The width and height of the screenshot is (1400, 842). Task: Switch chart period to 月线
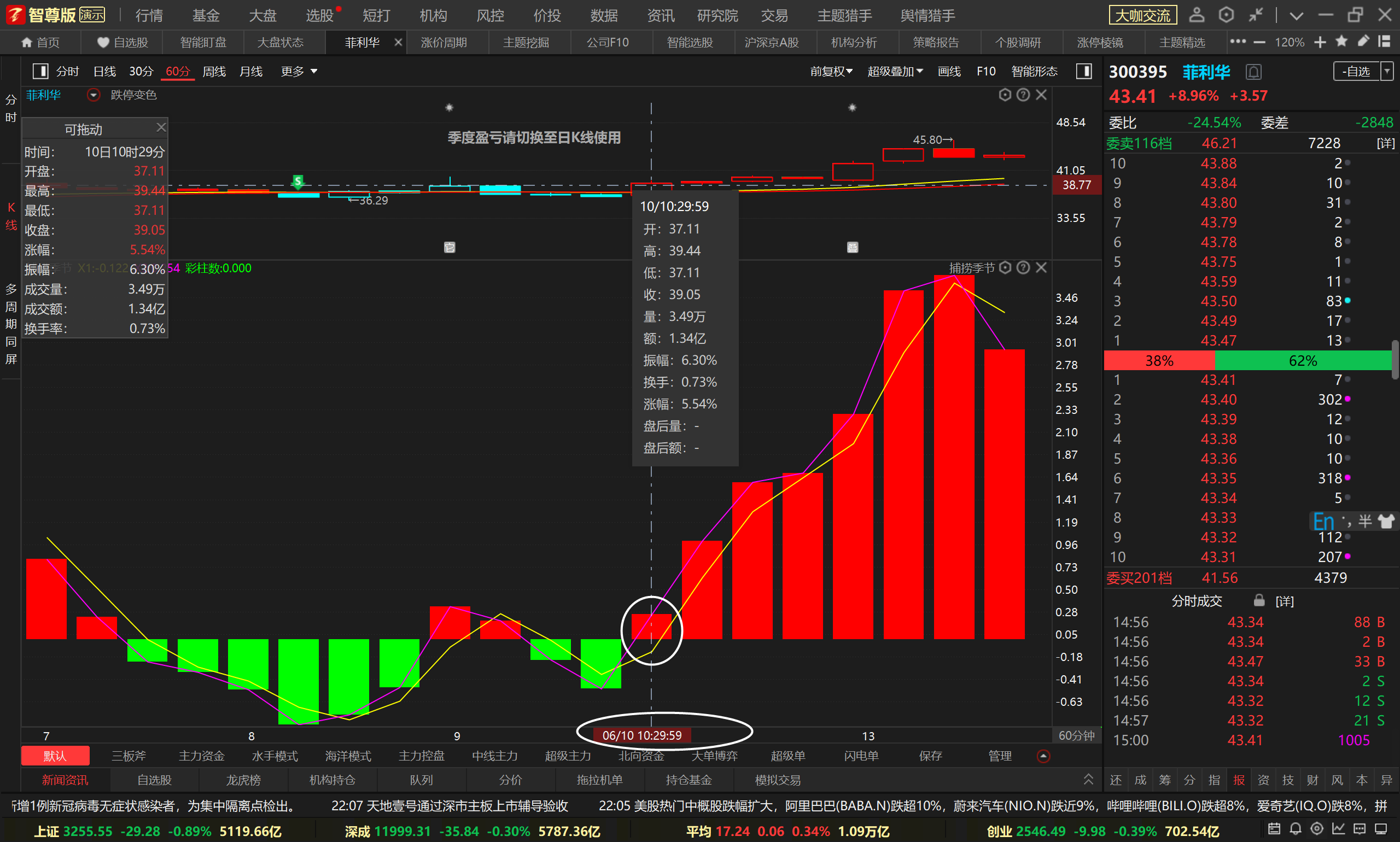(x=251, y=72)
